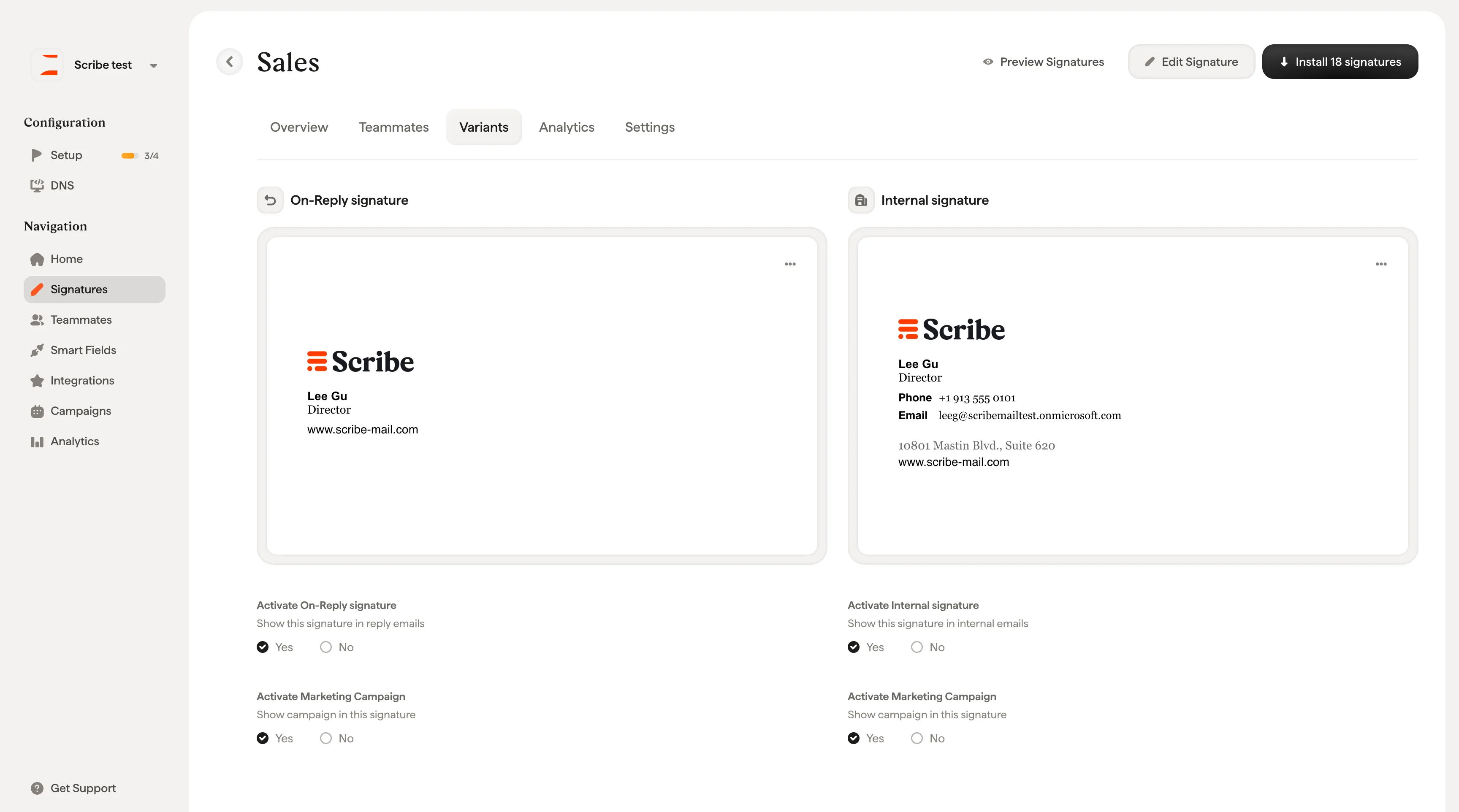
Task: Click the Edit Signature button
Action: coord(1192,62)
